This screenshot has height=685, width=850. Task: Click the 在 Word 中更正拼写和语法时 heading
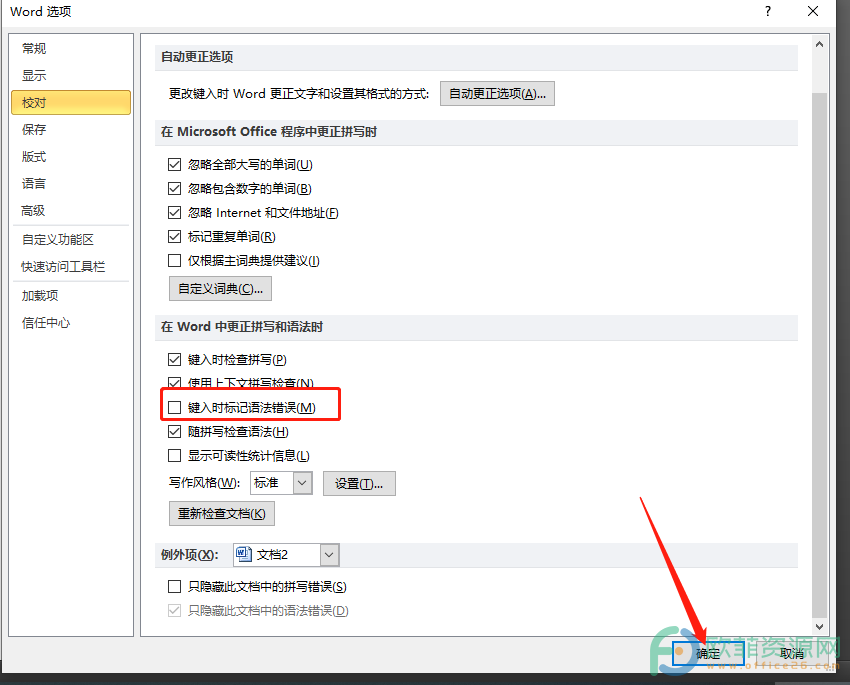point(242,327)
